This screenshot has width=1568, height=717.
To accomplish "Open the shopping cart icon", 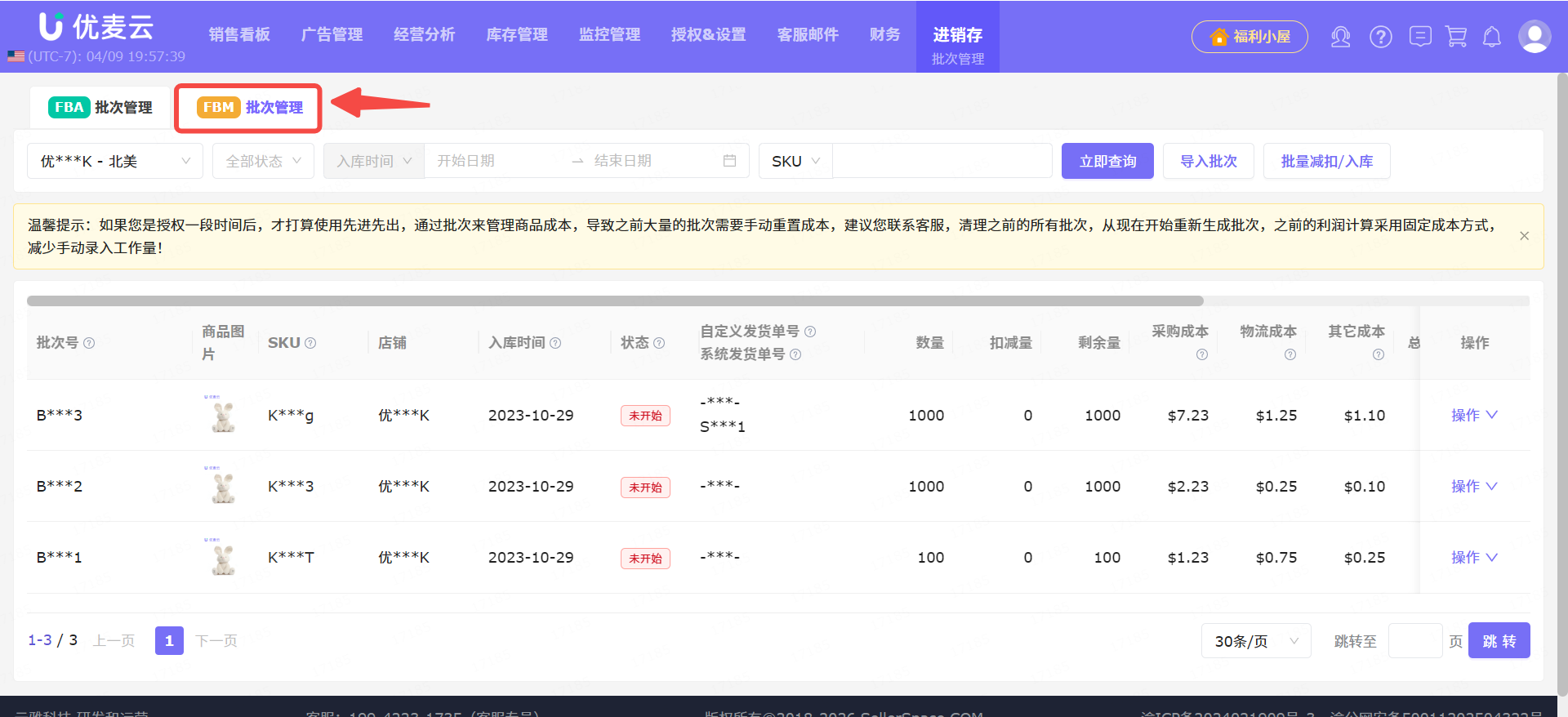I will [1456, 37].
